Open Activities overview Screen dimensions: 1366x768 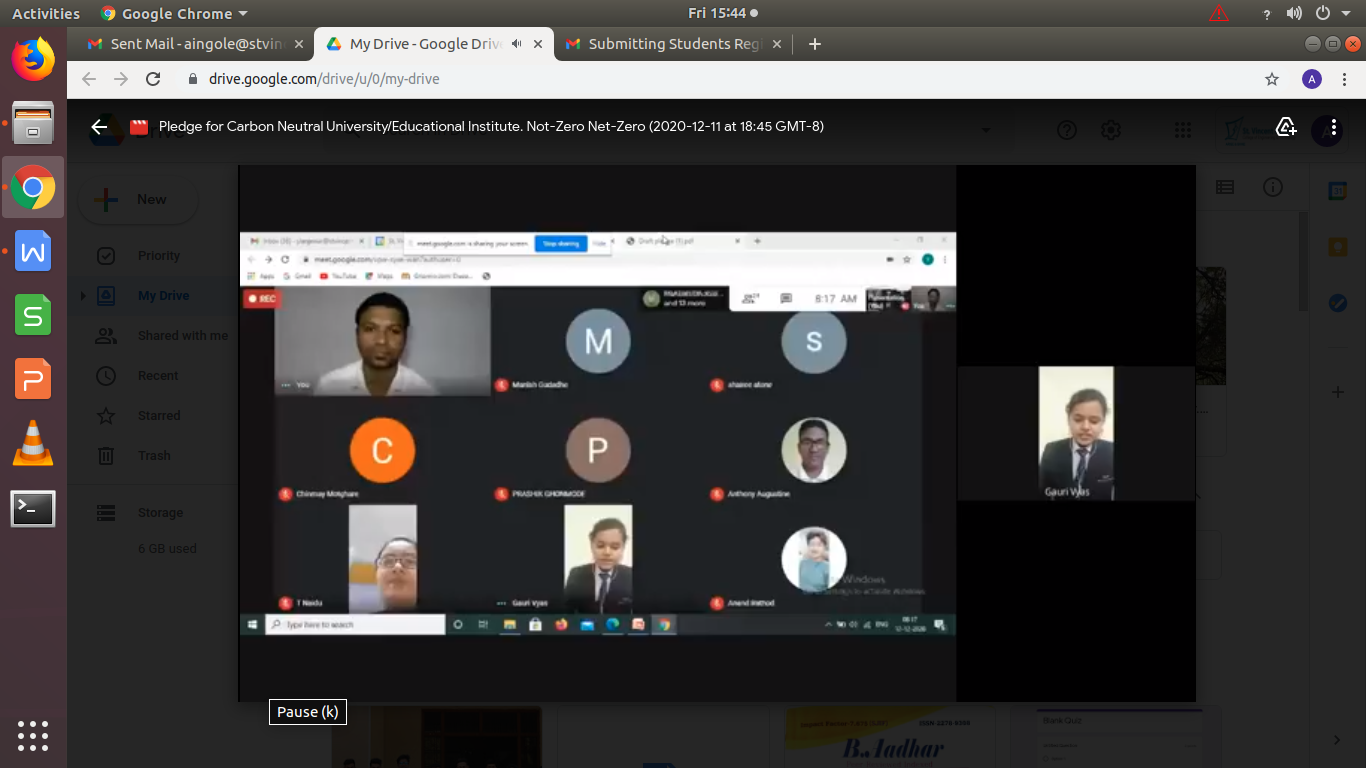46,13
